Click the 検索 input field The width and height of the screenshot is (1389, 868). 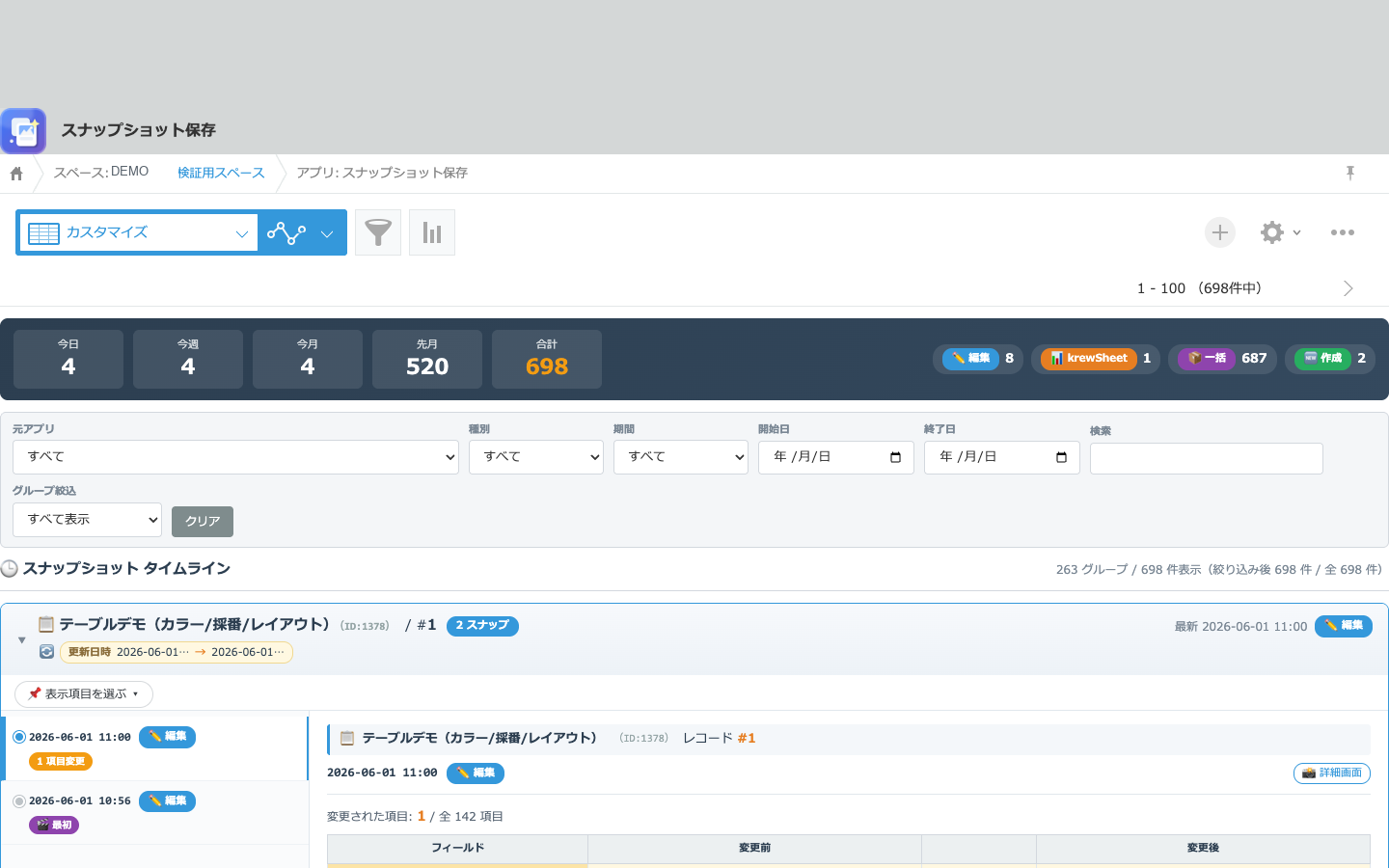pyautogui.click(x=1207, y=459)
